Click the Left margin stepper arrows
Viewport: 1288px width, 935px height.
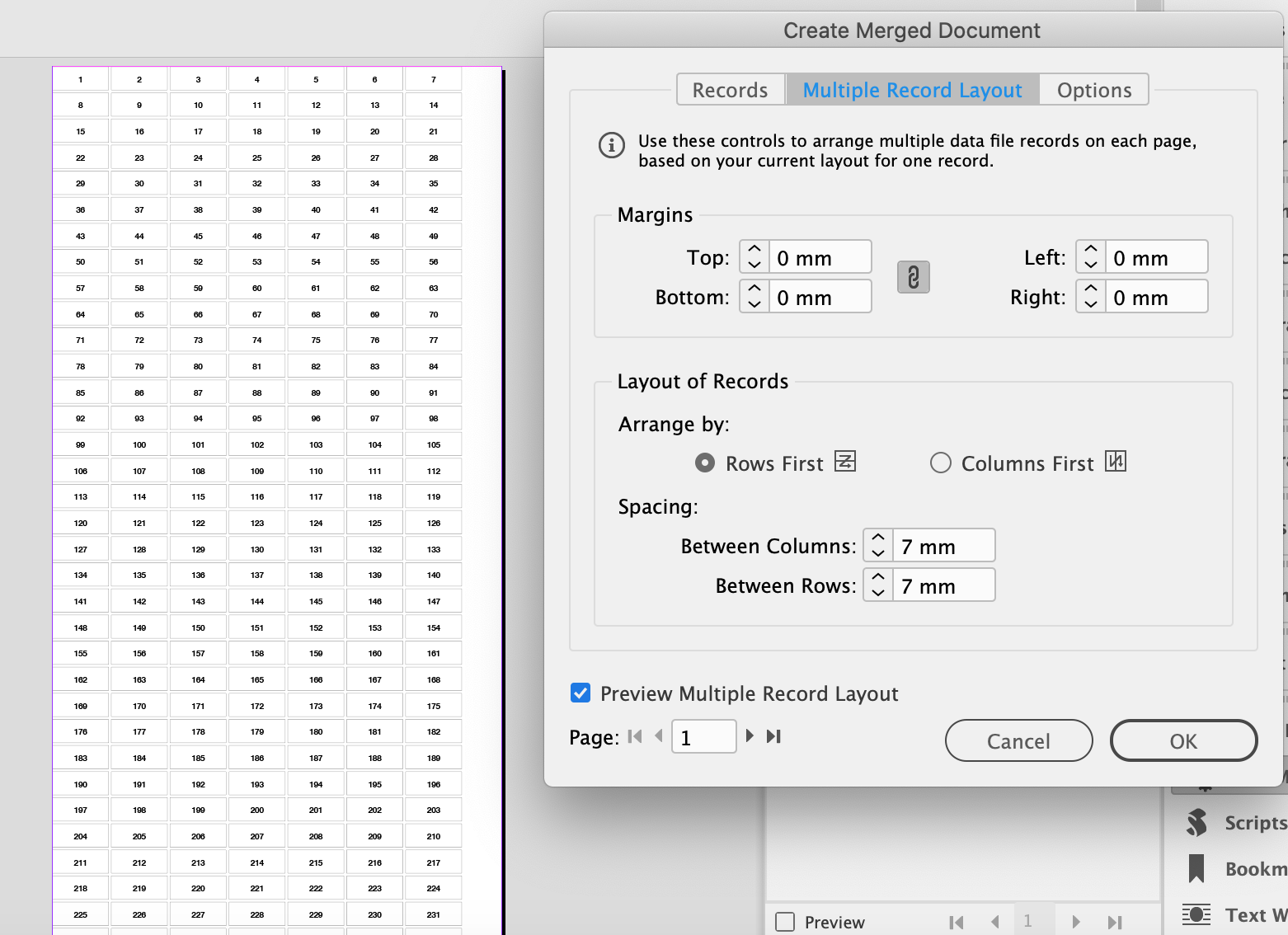(x=1091, y=256)
